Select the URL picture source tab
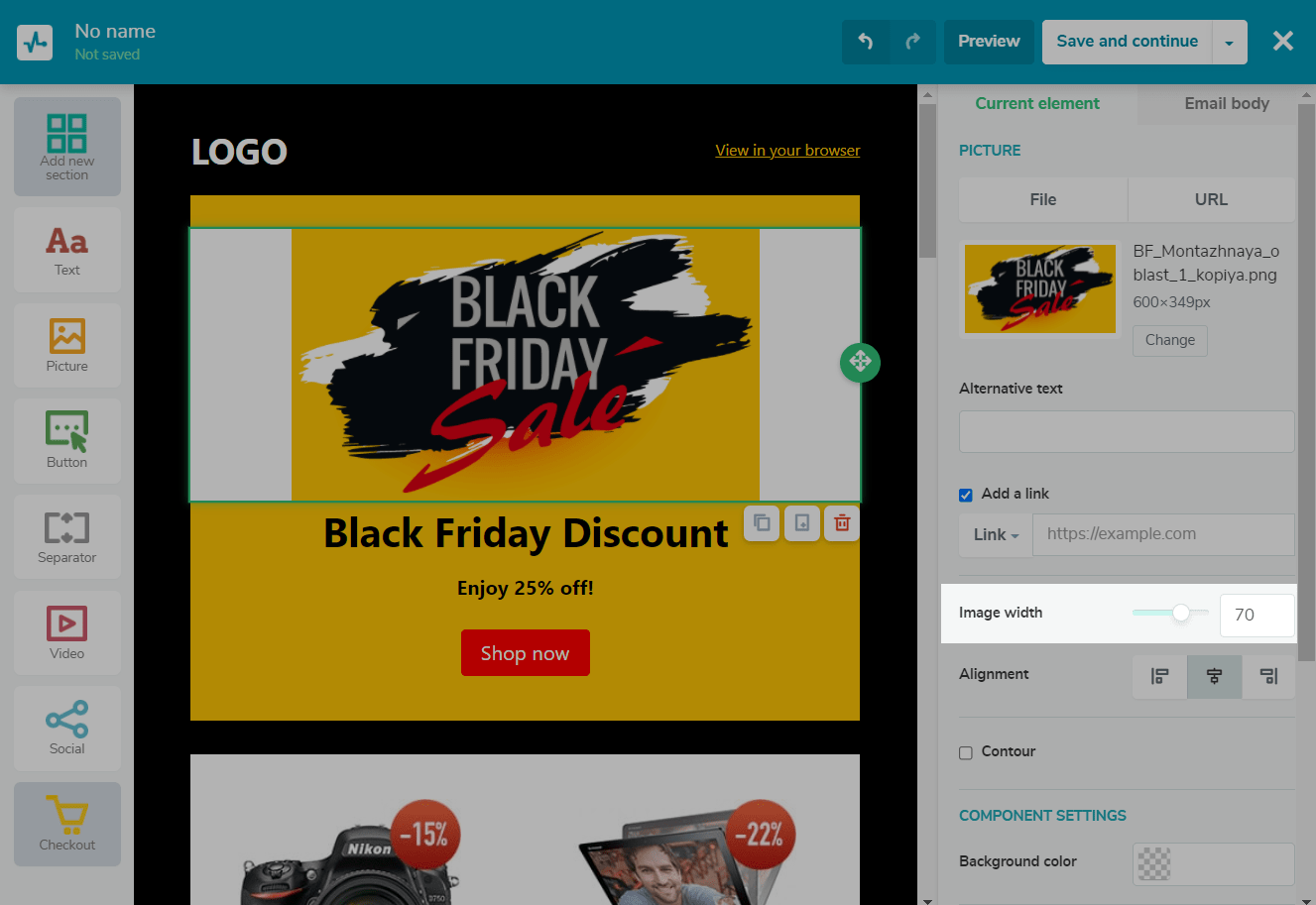1316x905 pixels. [x=1211, y=199]
